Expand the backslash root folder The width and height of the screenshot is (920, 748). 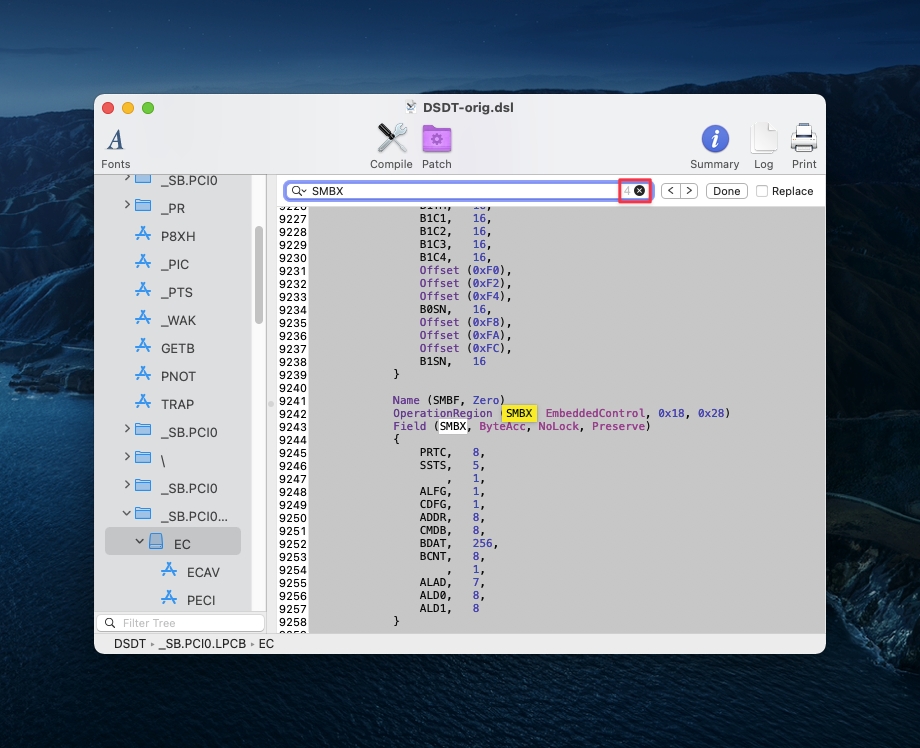[x=127, y=458]
